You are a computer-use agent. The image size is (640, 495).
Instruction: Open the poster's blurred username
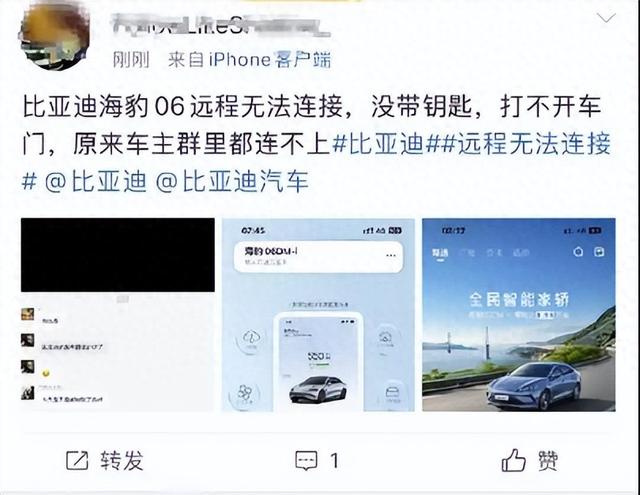[x=221, y=25]
